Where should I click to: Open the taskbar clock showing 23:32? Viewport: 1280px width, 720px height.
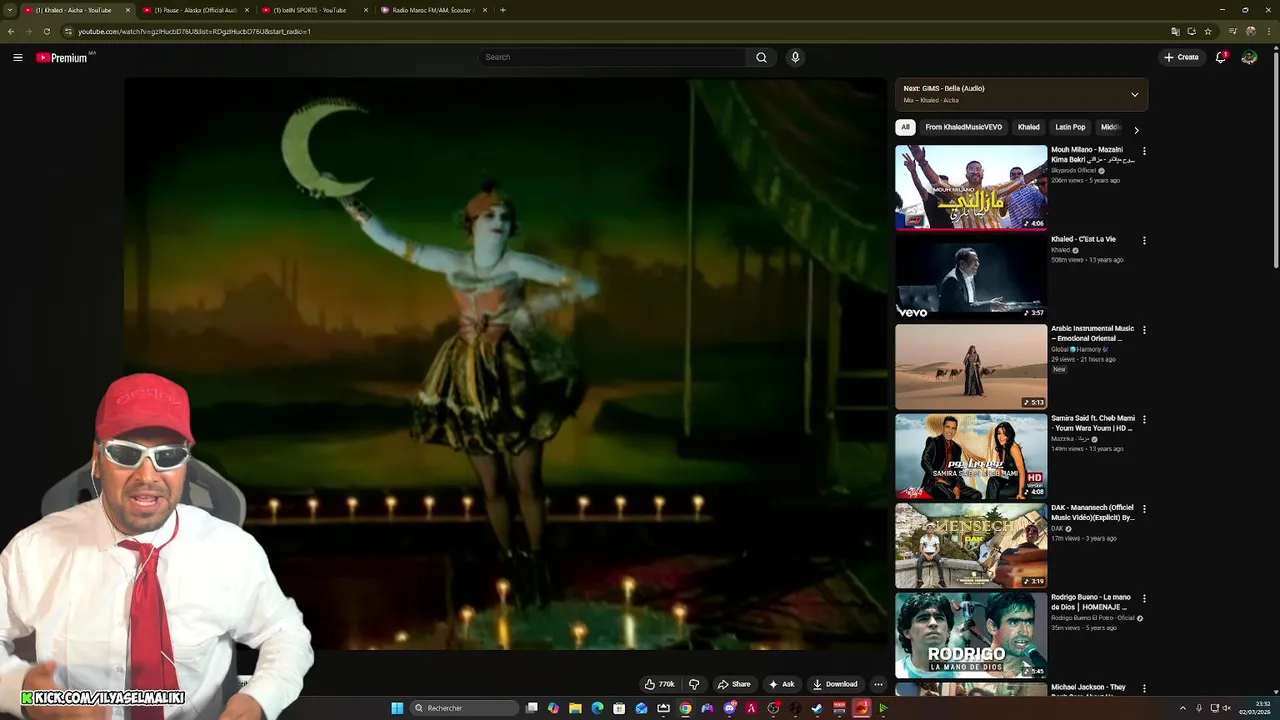click(x=1256, y=708)
